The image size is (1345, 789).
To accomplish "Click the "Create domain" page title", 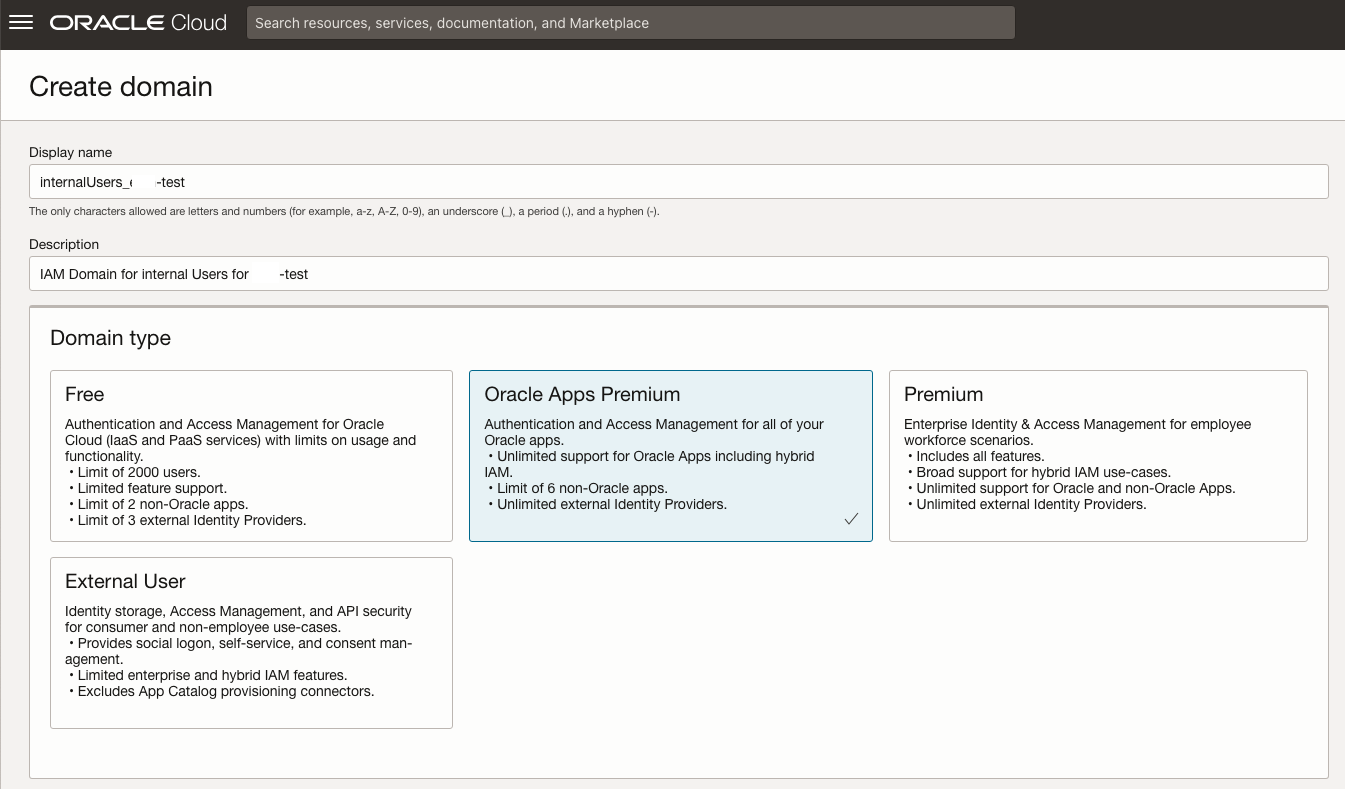I will (120, 87).
